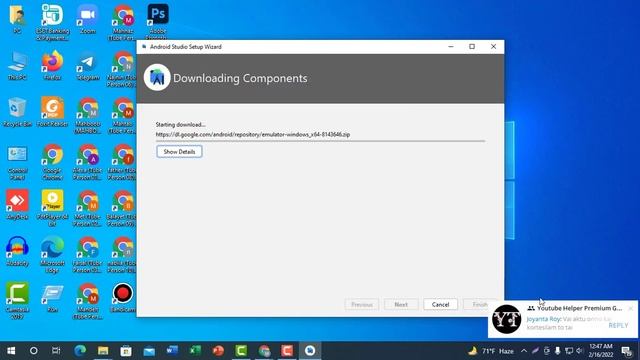Select the Telegram desktop icon
This screenshot has height=360, width=640.
coord(87,65)
